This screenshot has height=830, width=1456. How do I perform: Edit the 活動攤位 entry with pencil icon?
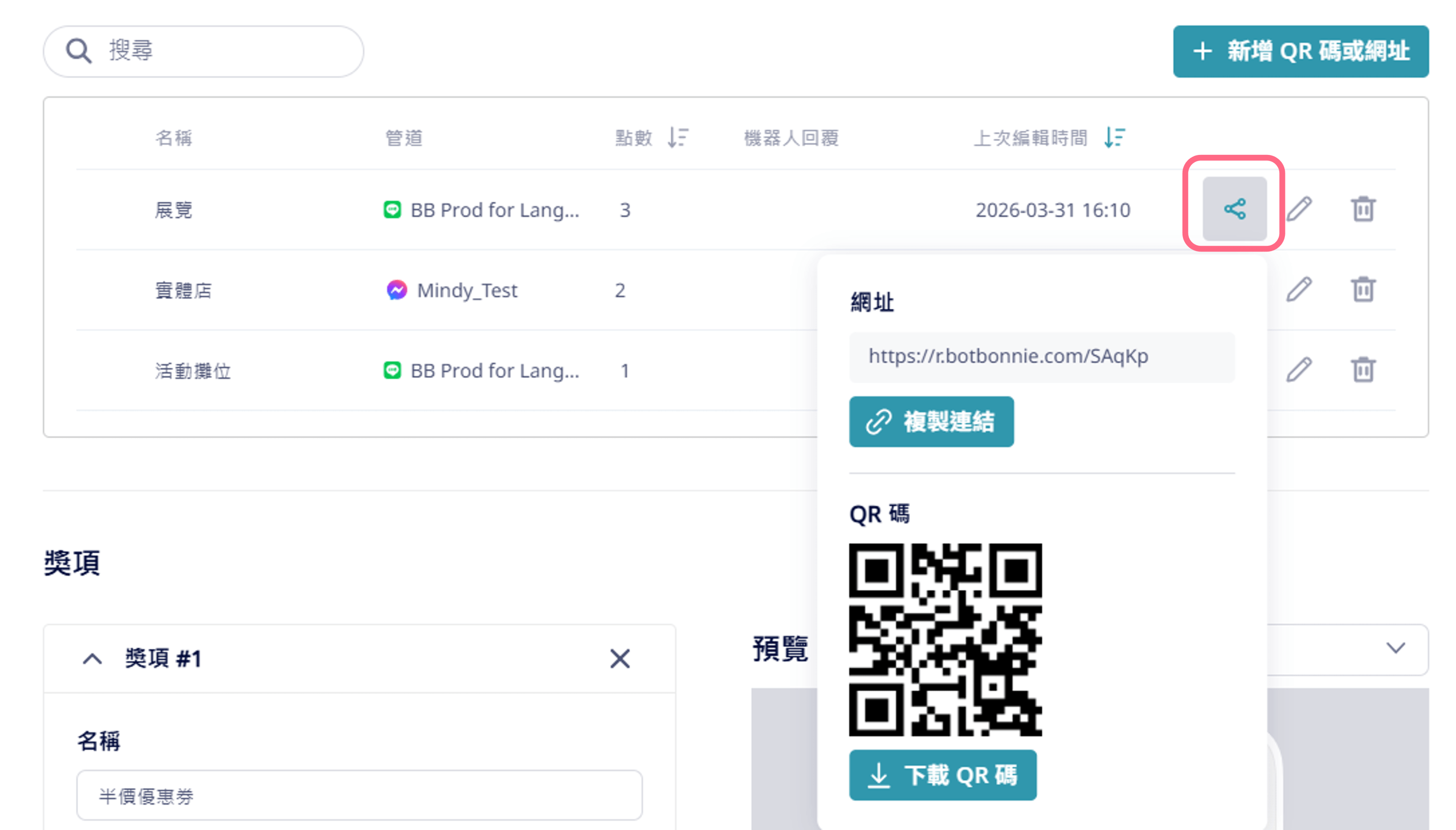(1299, 370)
